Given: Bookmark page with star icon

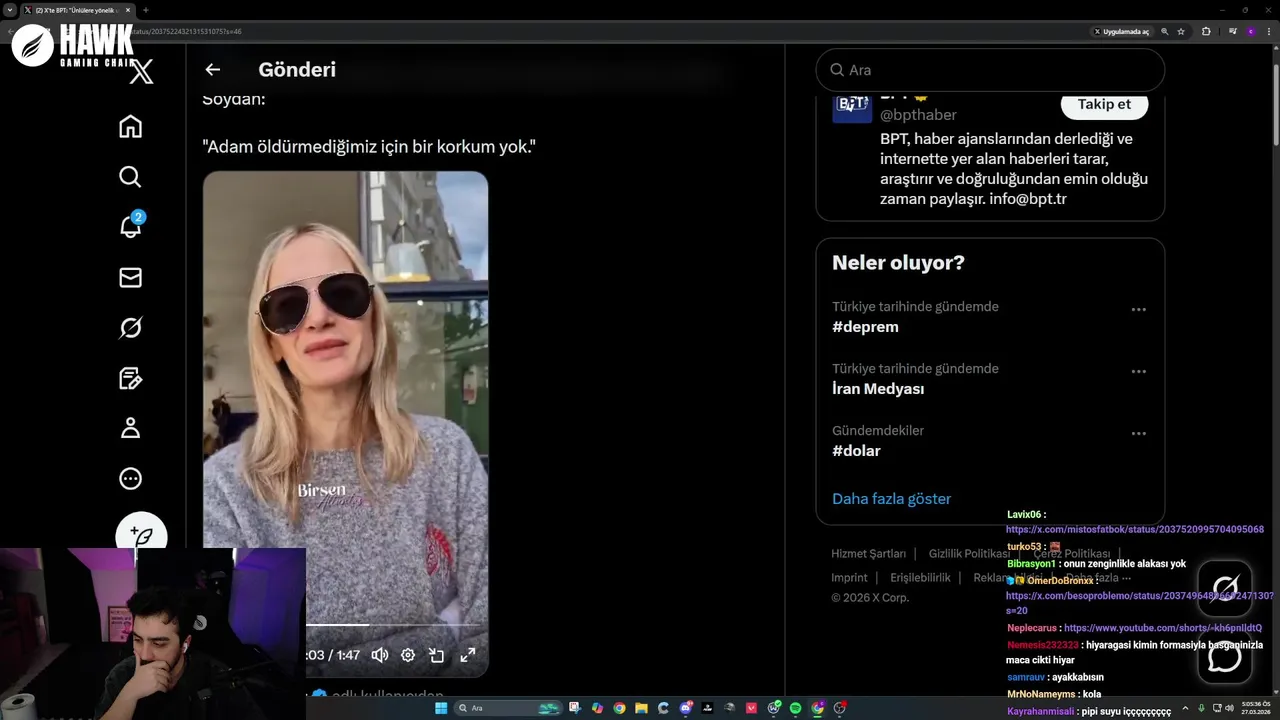Looking at the screenshot, I should click(x=1181, y=31).
